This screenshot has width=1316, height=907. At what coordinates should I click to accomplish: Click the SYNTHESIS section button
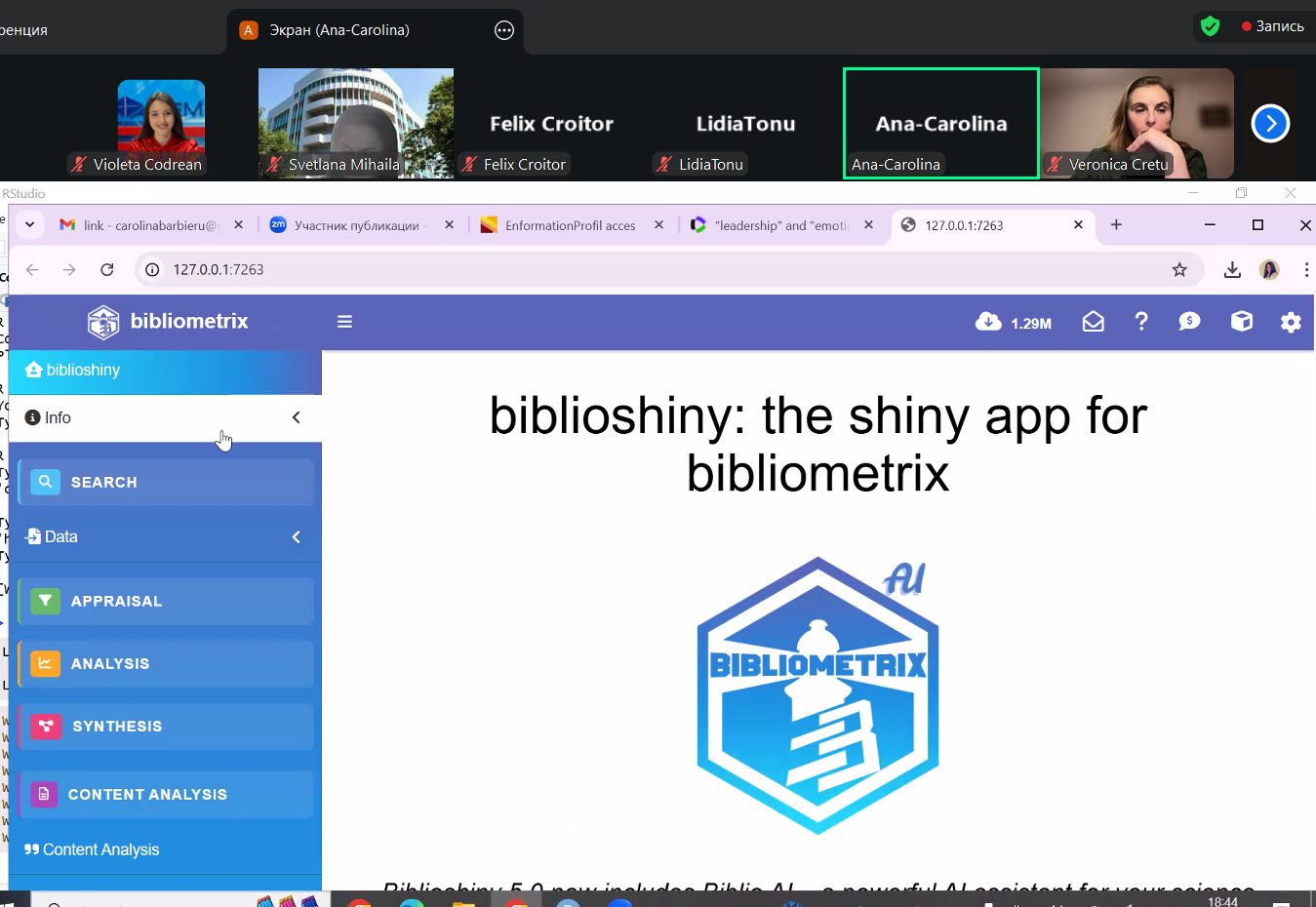(x=165, y=727)
